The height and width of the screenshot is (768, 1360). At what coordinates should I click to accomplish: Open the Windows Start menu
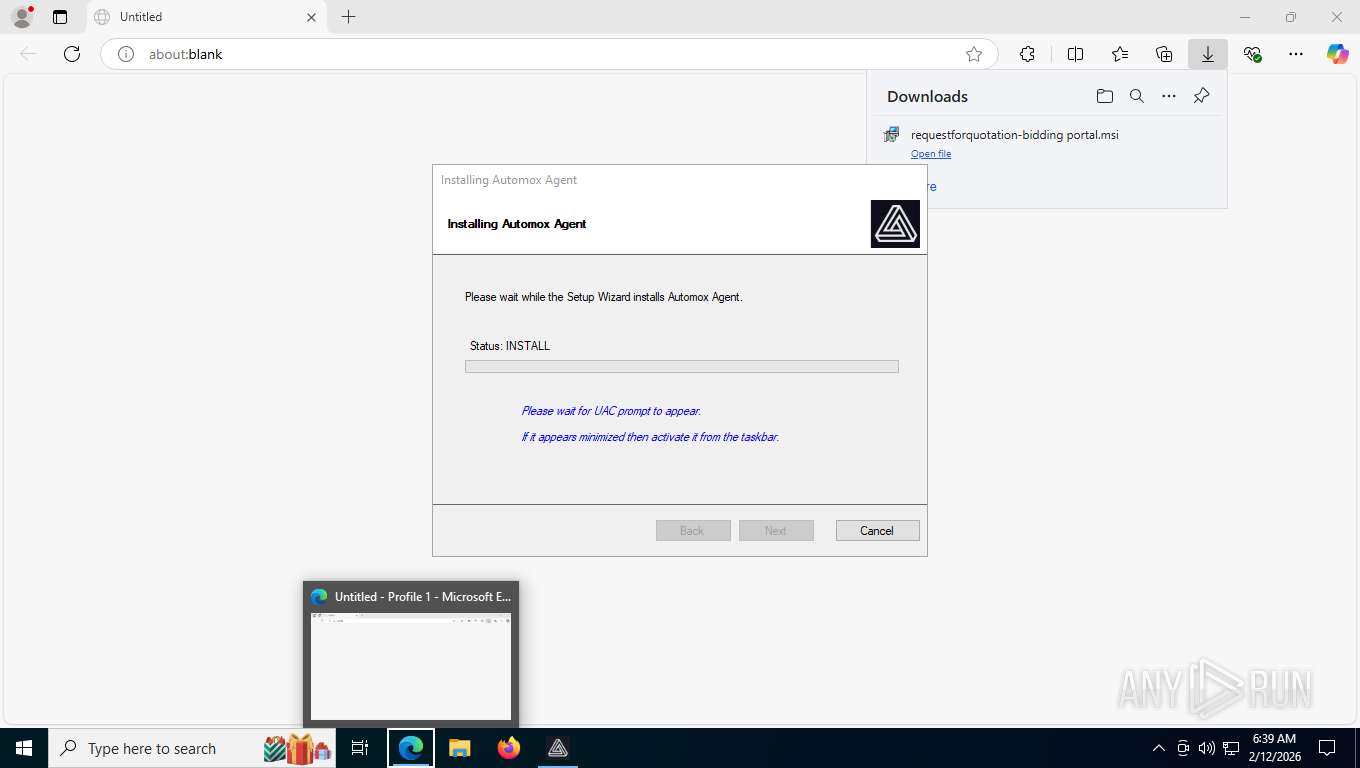(23, 748)
